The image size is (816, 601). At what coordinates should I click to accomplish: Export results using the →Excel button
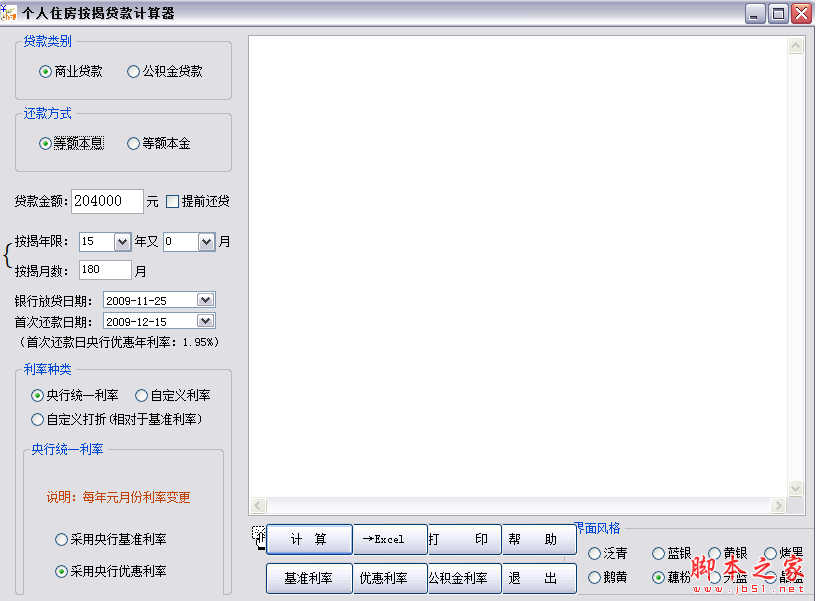coord(390,539)
